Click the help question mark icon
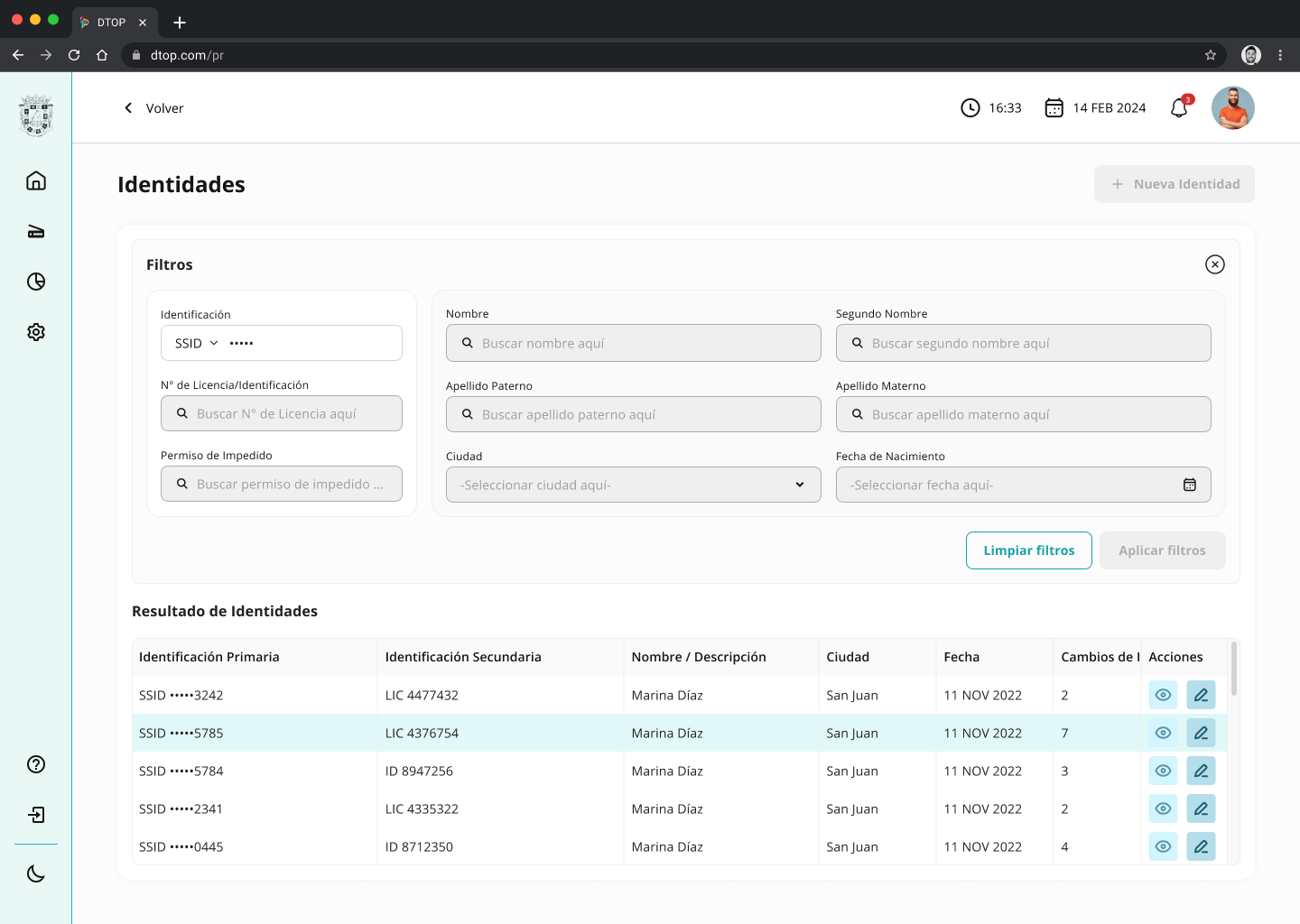 [36, 764]
